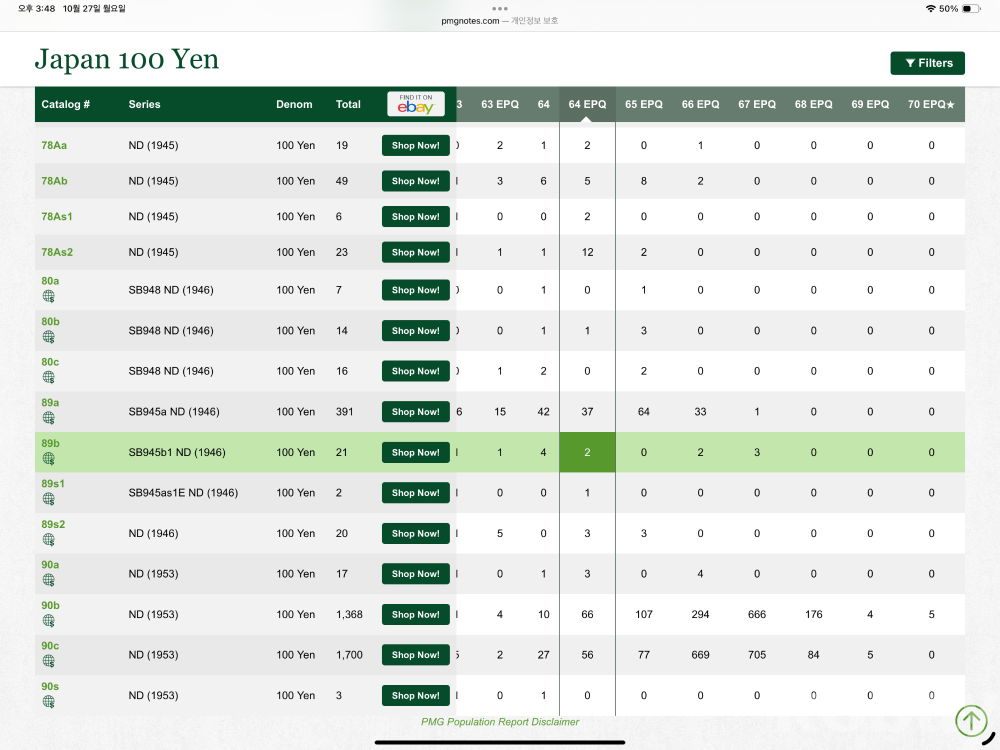Click the globe icon under catalog 90b
Screen dimensions: 1000x750
pyautogui.click(x=48, y=621)
